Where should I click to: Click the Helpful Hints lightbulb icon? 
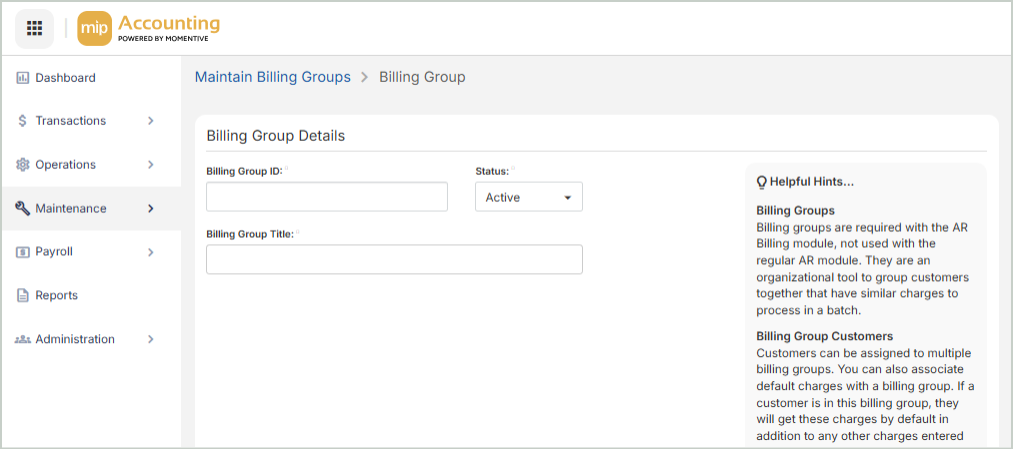pos(762,182)
